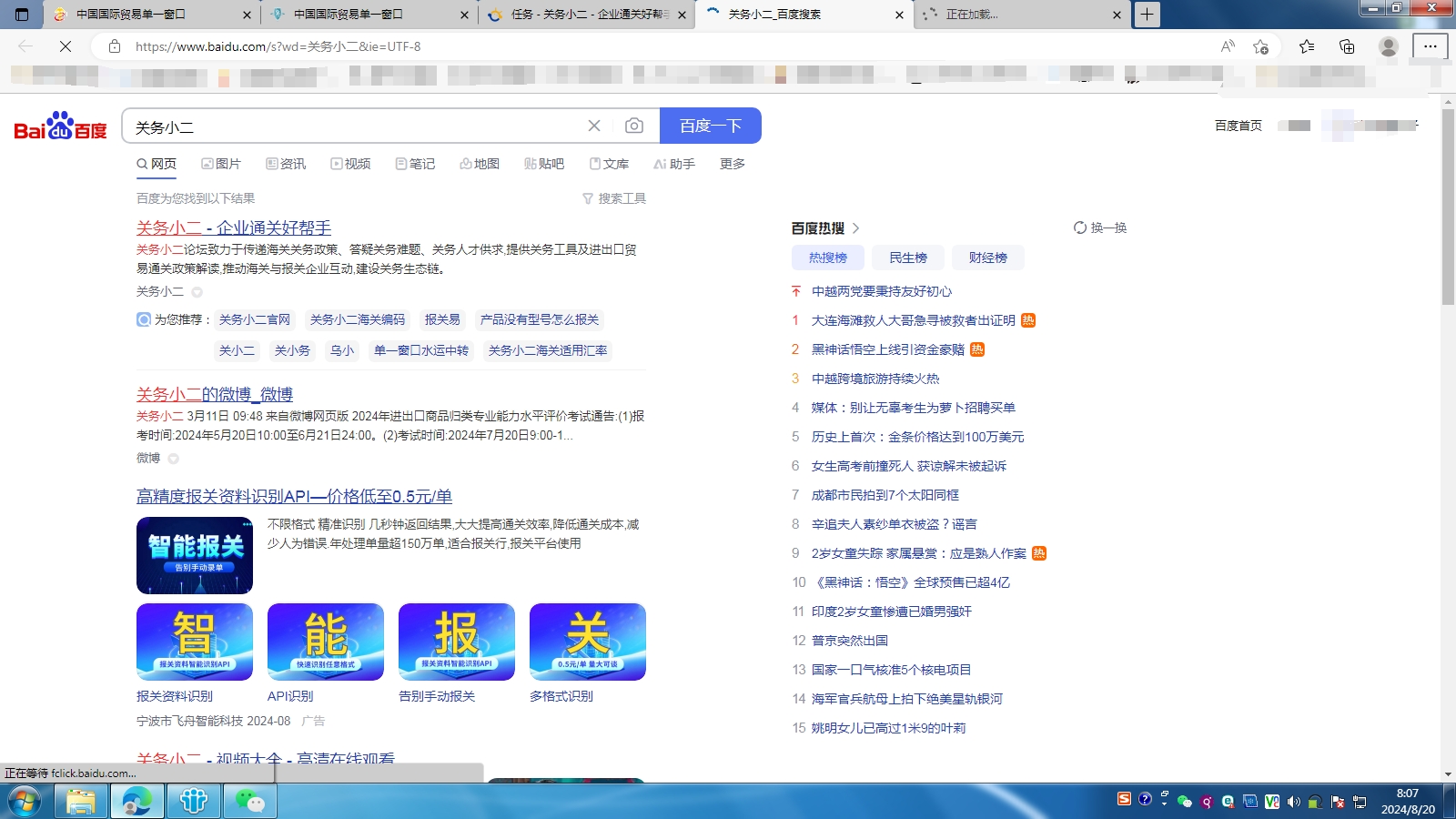
Task: Open 搜索工具 filter options
Action: click(x=614, y=198)
